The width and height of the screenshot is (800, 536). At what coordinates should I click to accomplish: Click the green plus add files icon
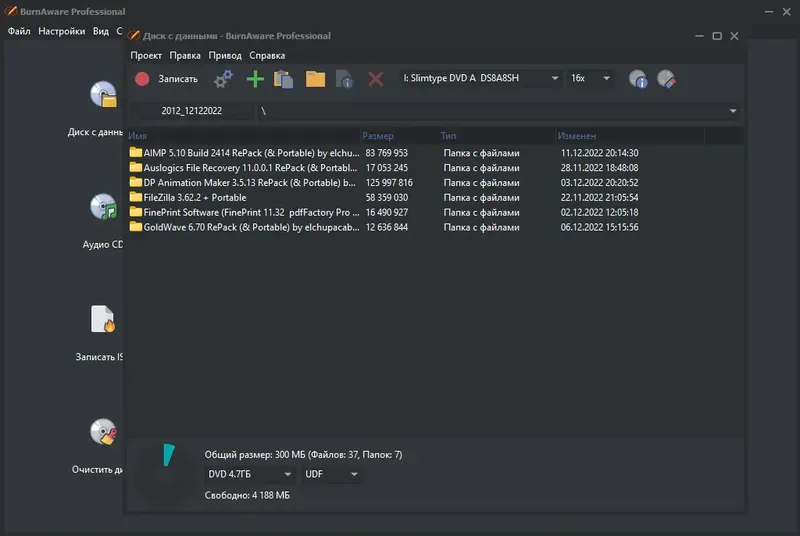click(x=255, y=79)
